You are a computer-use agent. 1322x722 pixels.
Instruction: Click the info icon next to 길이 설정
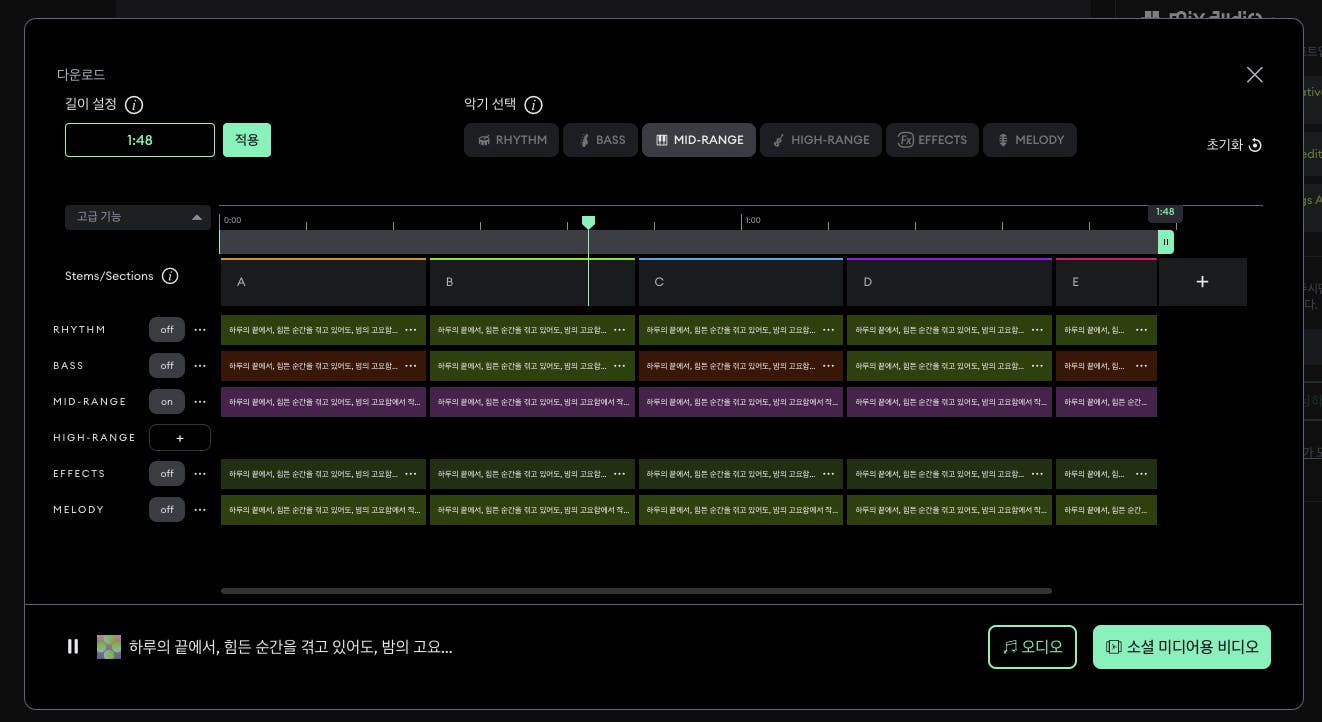click(134, 105)
